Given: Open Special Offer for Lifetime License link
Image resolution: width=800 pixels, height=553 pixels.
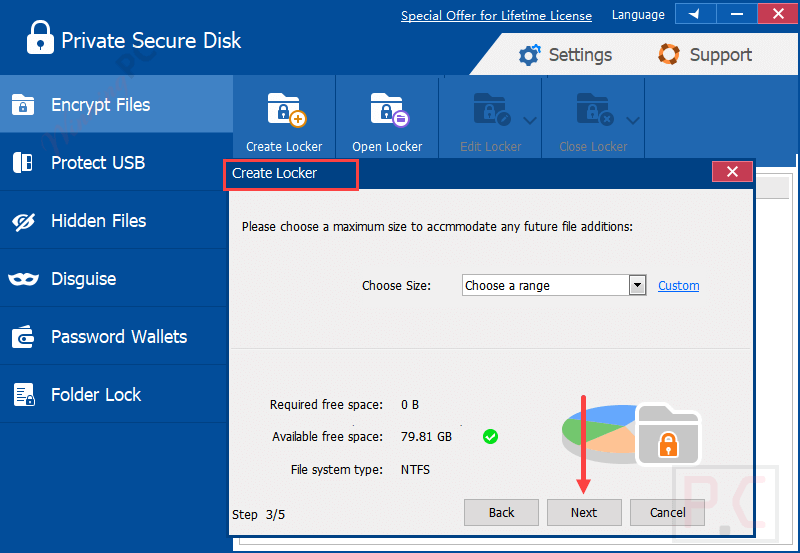Looking at the screenshot, I should pos(496,16).
